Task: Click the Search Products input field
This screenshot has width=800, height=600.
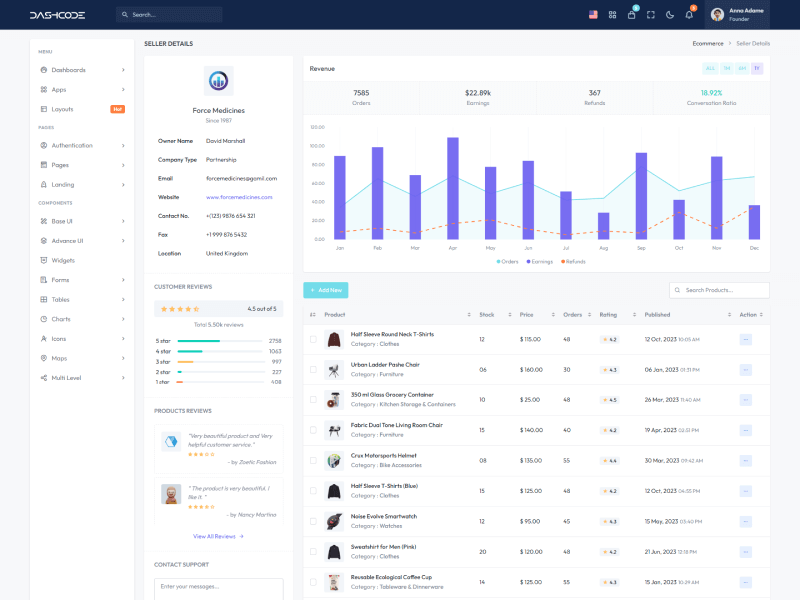Action: (724, 290)
